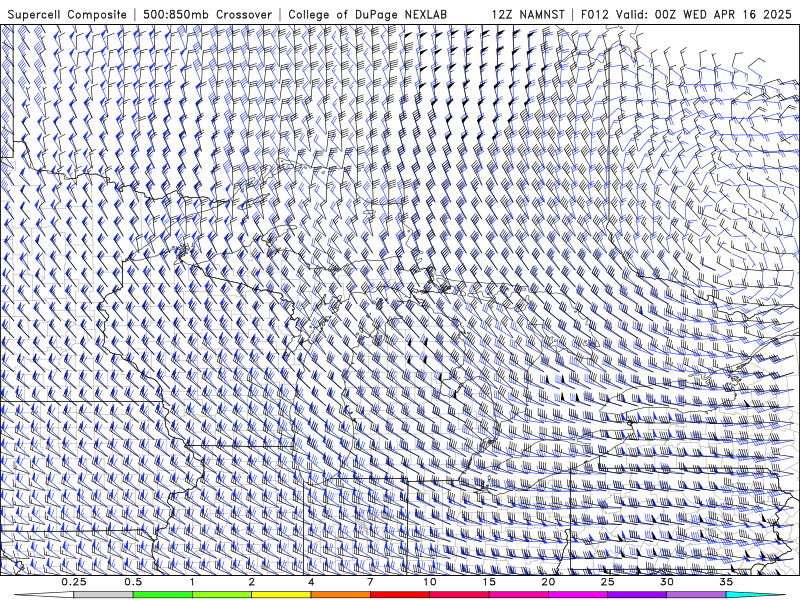800x600 pixels.
Task: Click the 30 value on the color scale
Action: 666,582
